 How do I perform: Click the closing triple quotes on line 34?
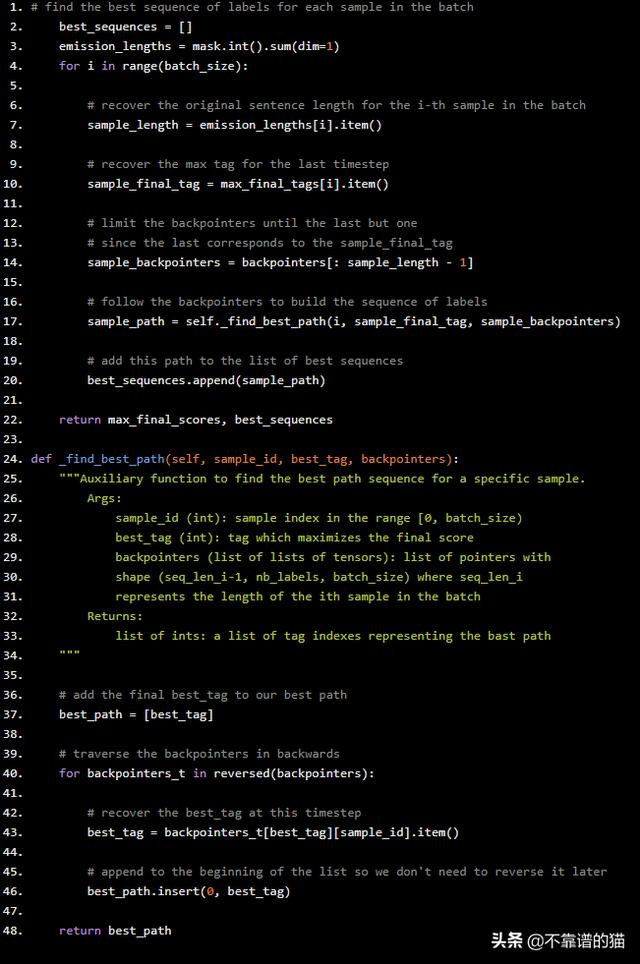(x=69, y=654)
